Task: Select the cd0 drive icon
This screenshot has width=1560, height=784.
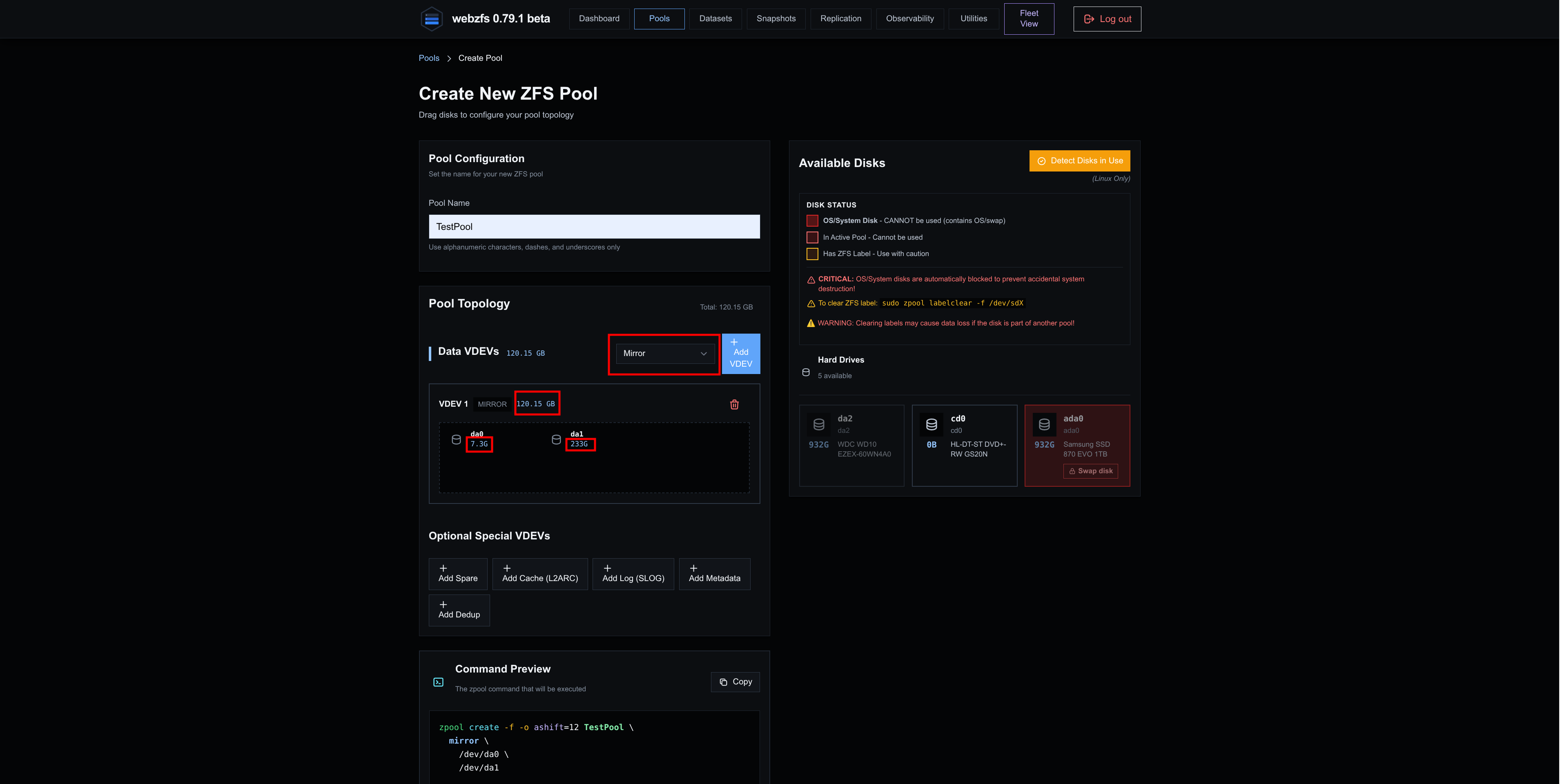Action: click(932, 424)
